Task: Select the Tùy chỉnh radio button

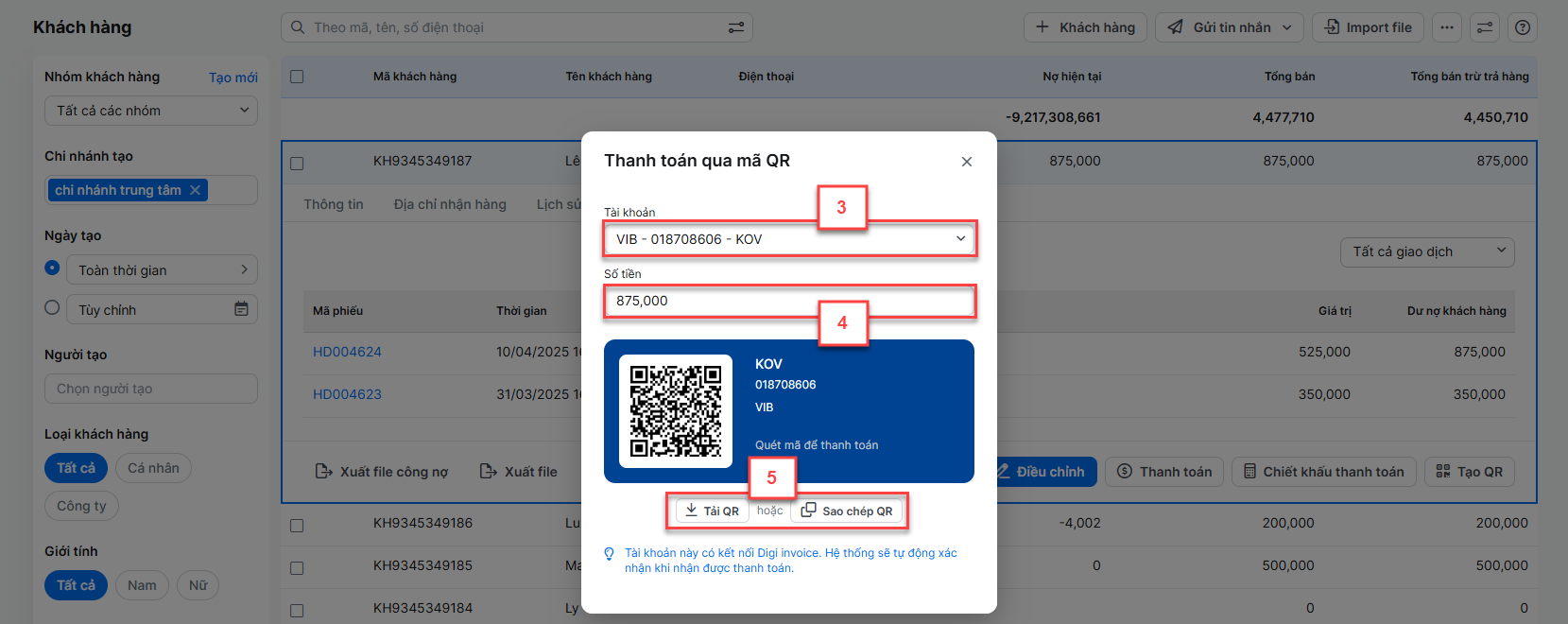Action: point(52,308)
